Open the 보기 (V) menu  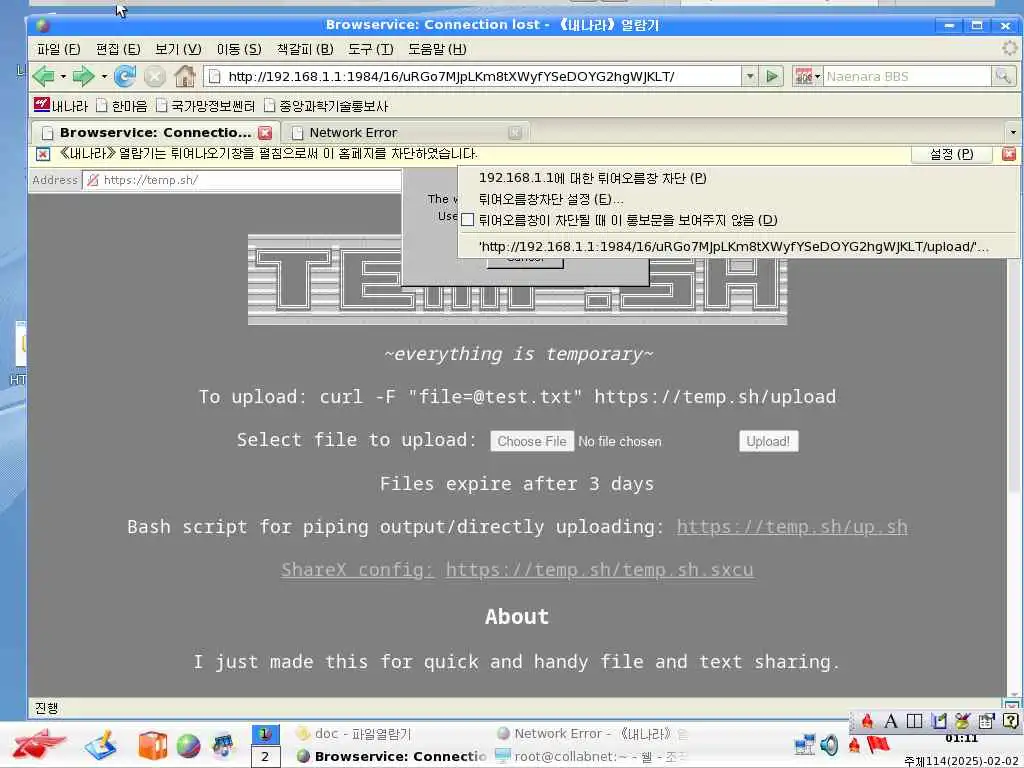point(178,49)
